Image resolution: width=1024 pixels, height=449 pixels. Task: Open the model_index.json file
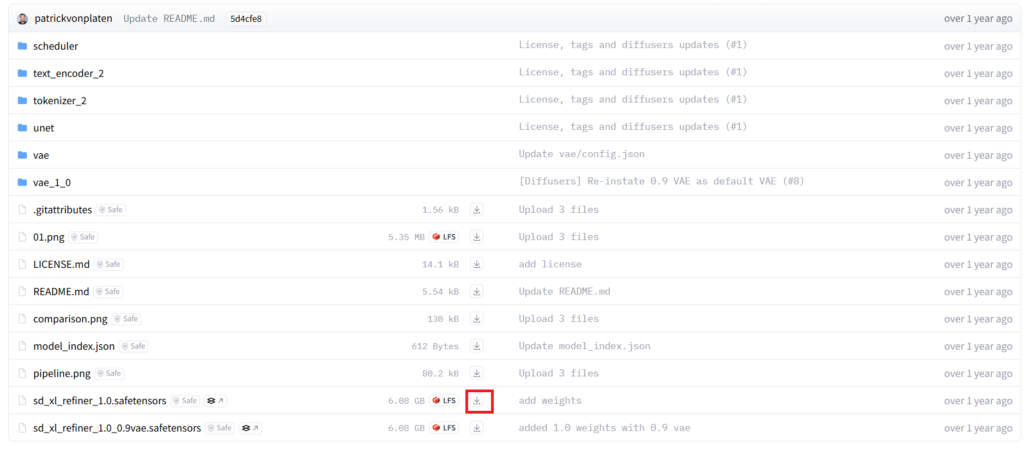[x=74, y=346]
